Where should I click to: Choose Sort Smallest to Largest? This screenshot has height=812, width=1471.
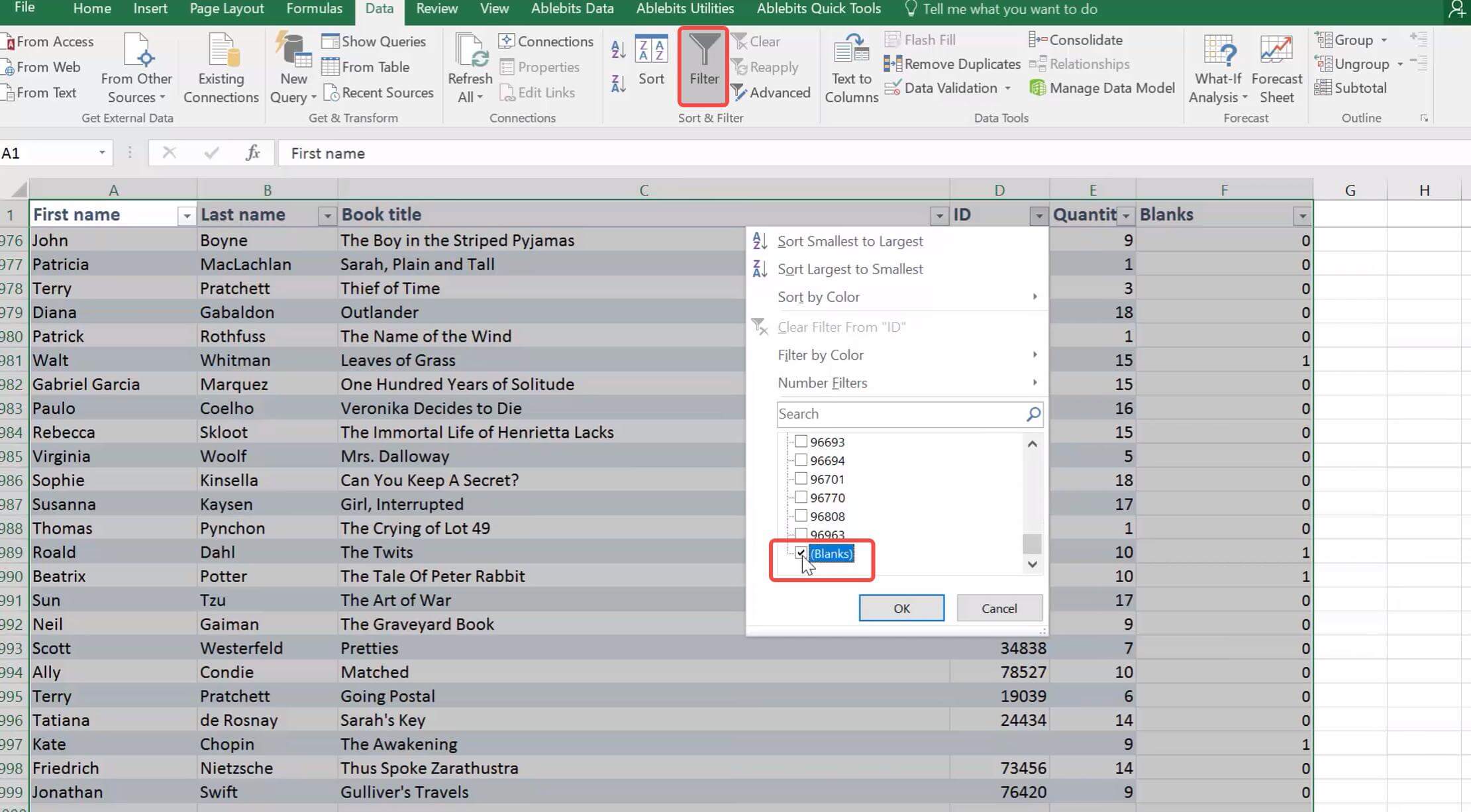click(850, 241)
